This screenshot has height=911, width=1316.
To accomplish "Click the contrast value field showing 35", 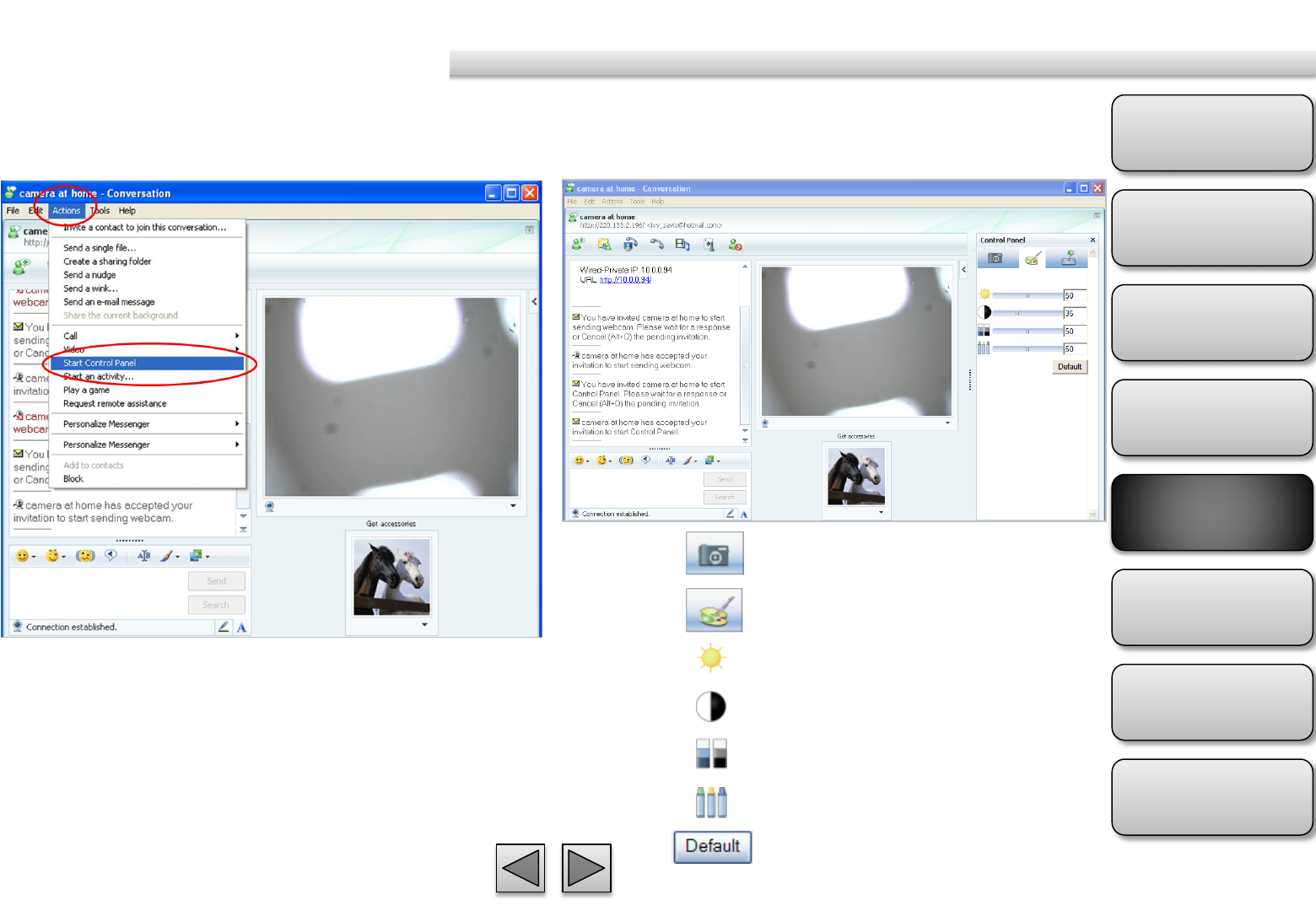I will coord(1075,313).
